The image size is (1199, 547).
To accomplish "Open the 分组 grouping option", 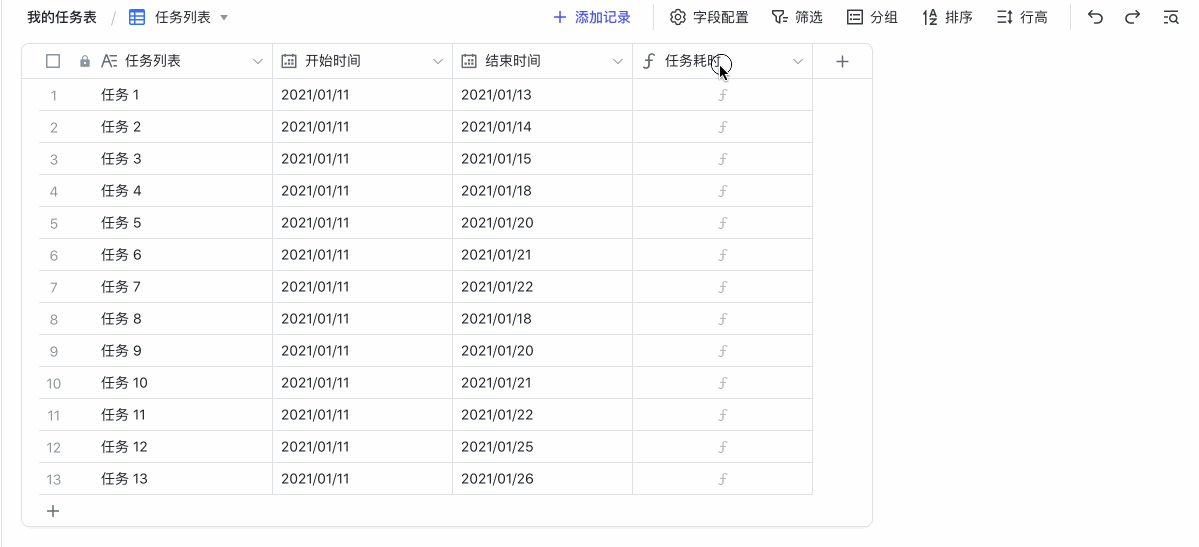I will 872,17.
